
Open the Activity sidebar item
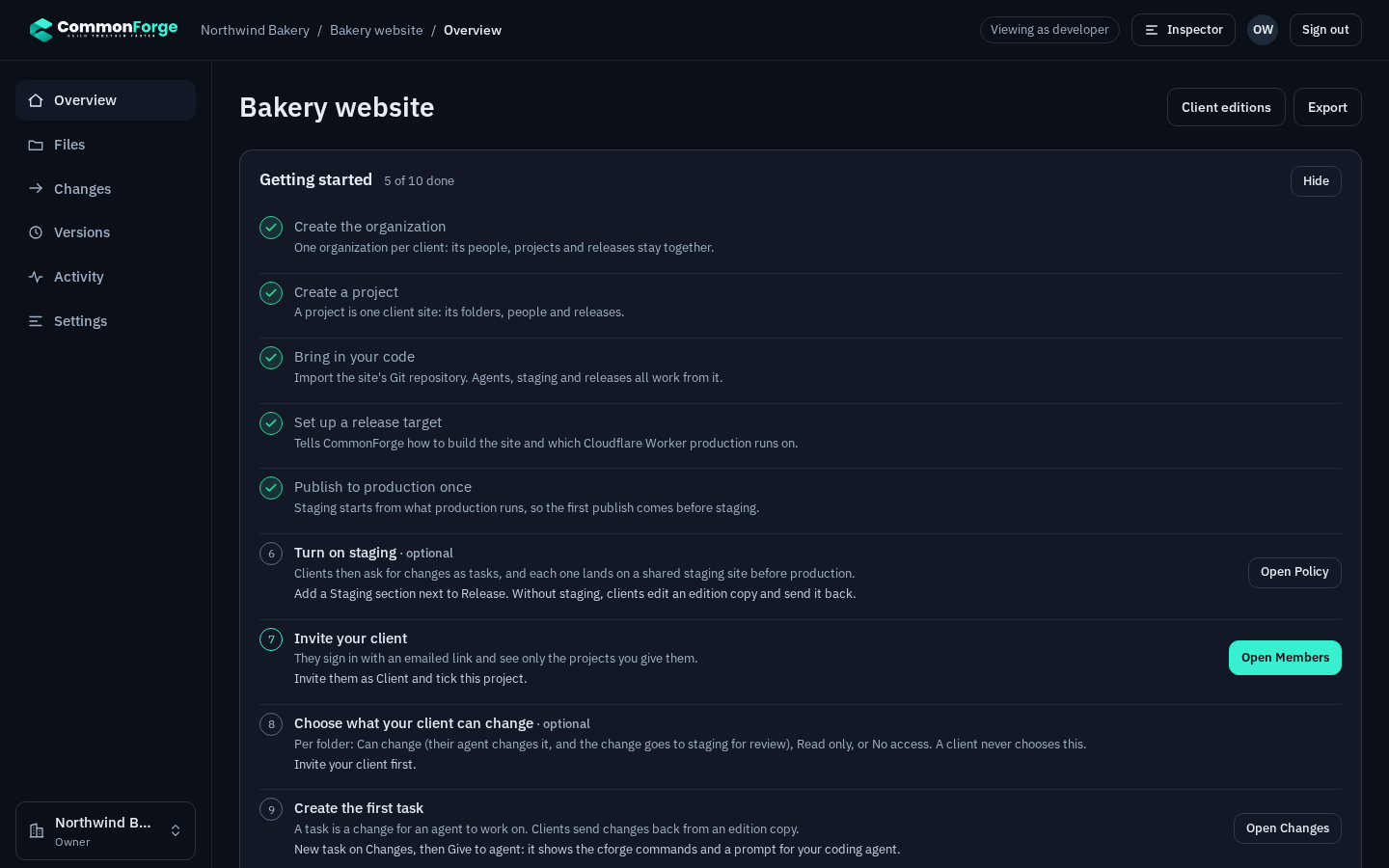(x=105, y=277)
